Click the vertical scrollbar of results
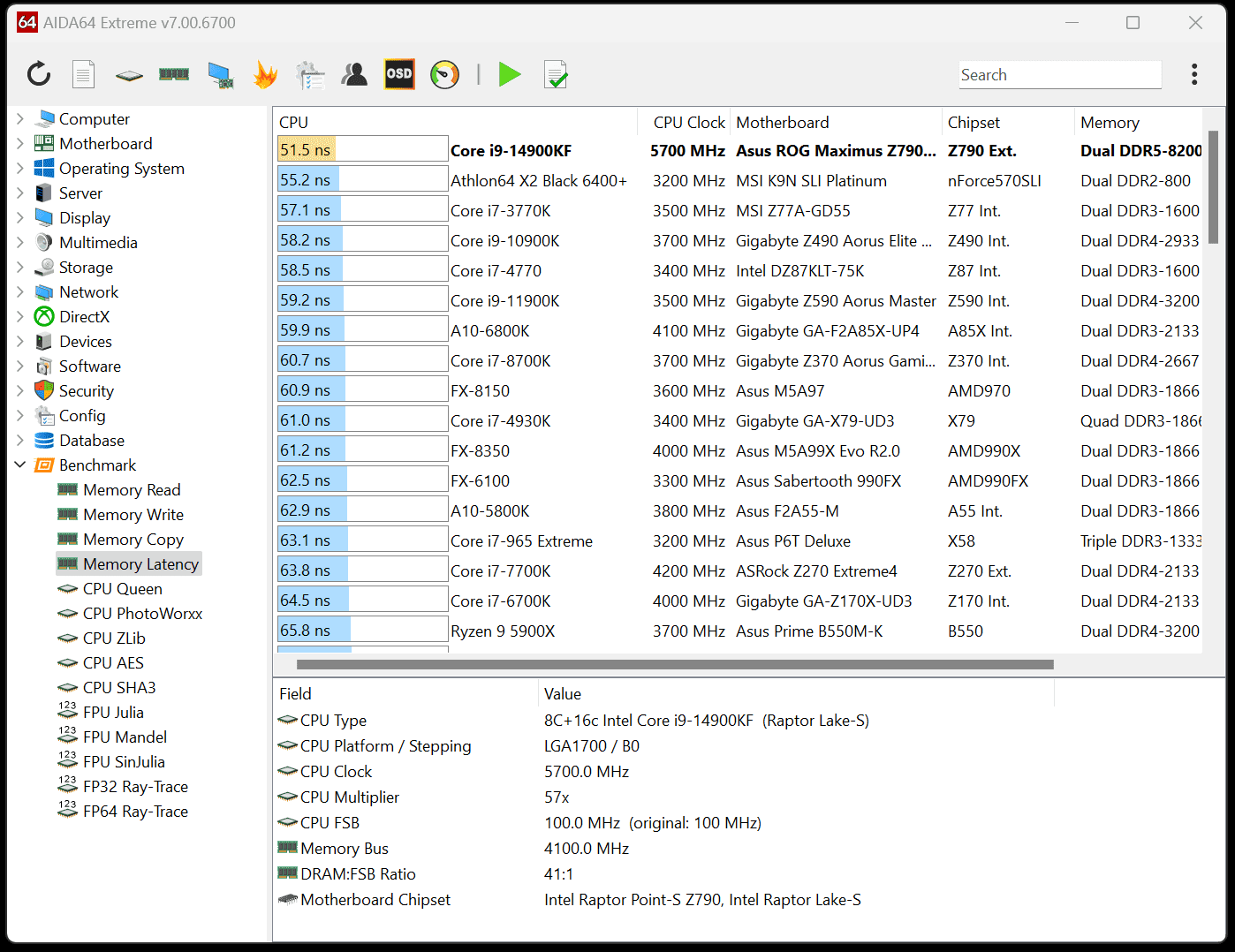Image resolution: width=1235 pixels, height=952 pixels. point(1213,187)
